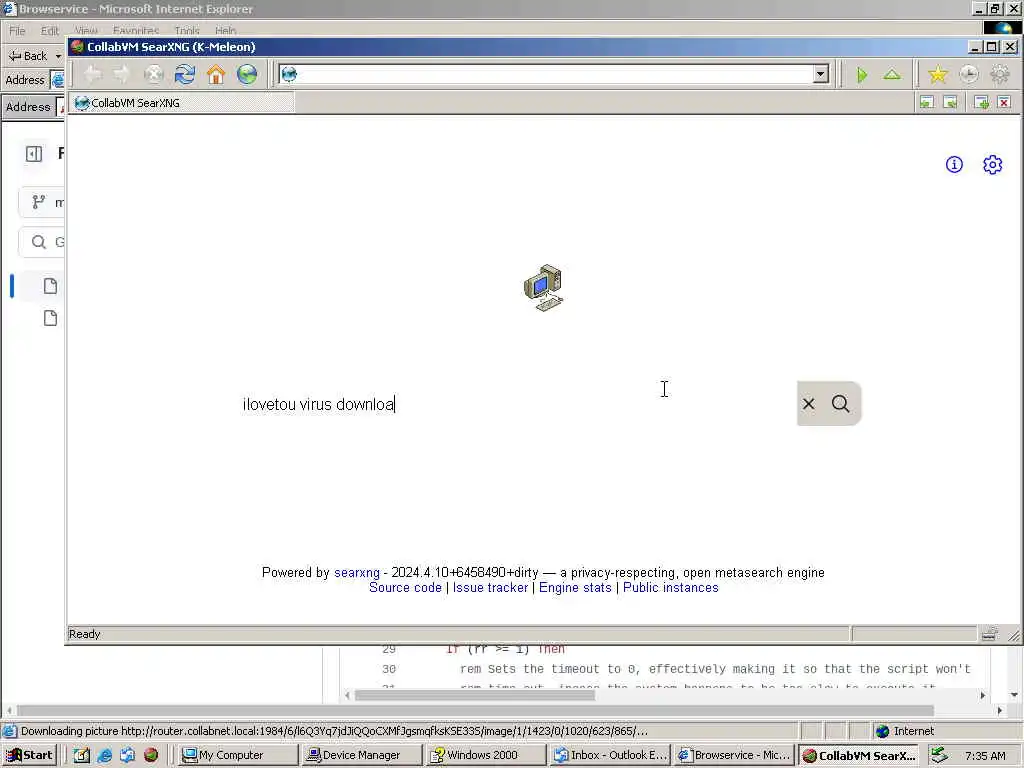Switch to previous tab icon
The width and height of the screenshot is (1024, 768).
(x=926, y=103)
